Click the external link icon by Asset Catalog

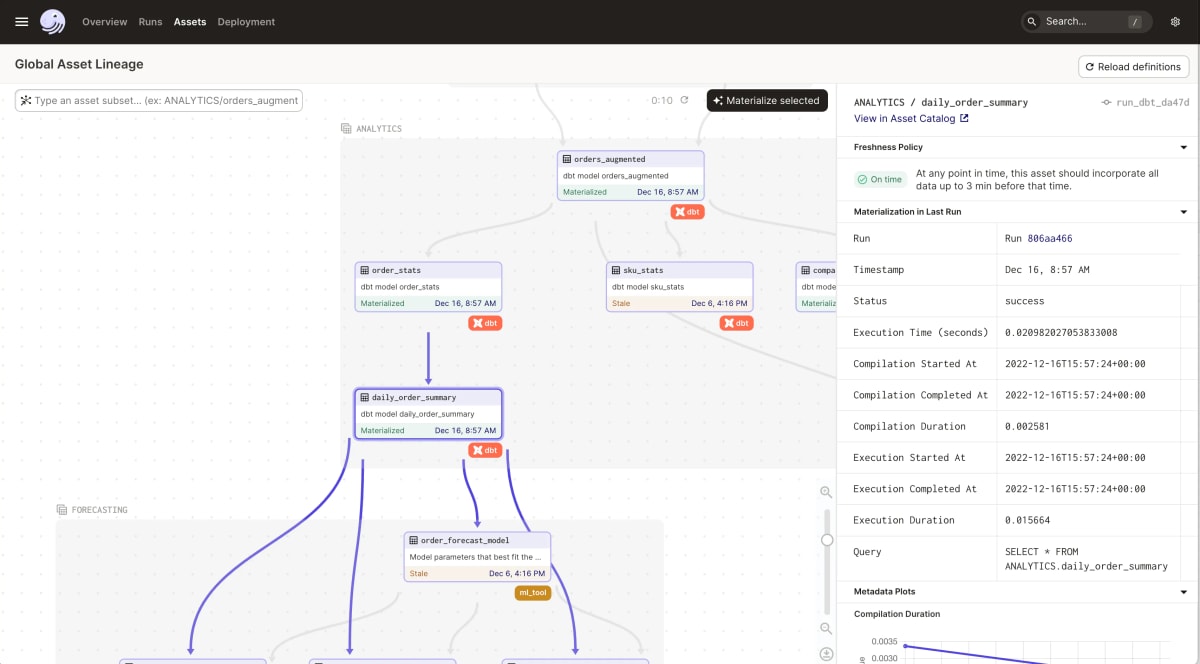(x=964, y=118)
